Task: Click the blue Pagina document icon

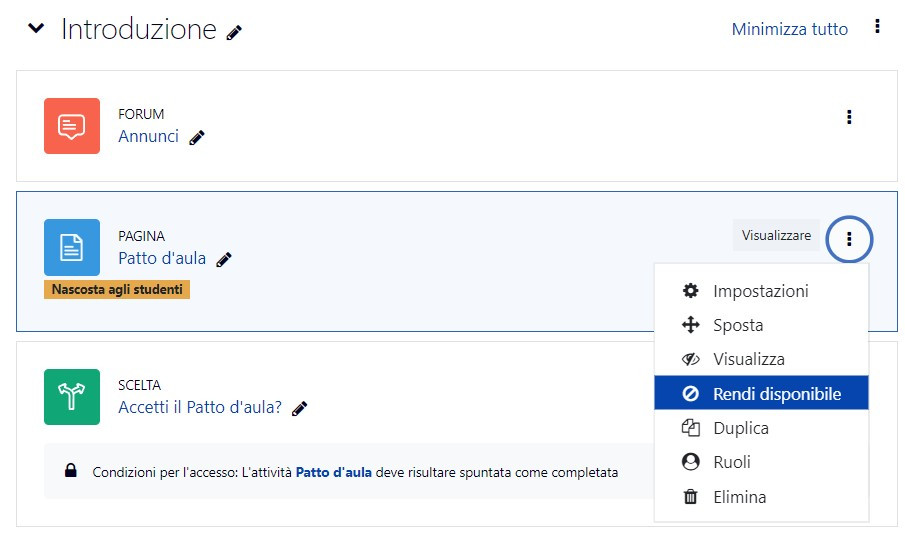Action: click(72, 247)
